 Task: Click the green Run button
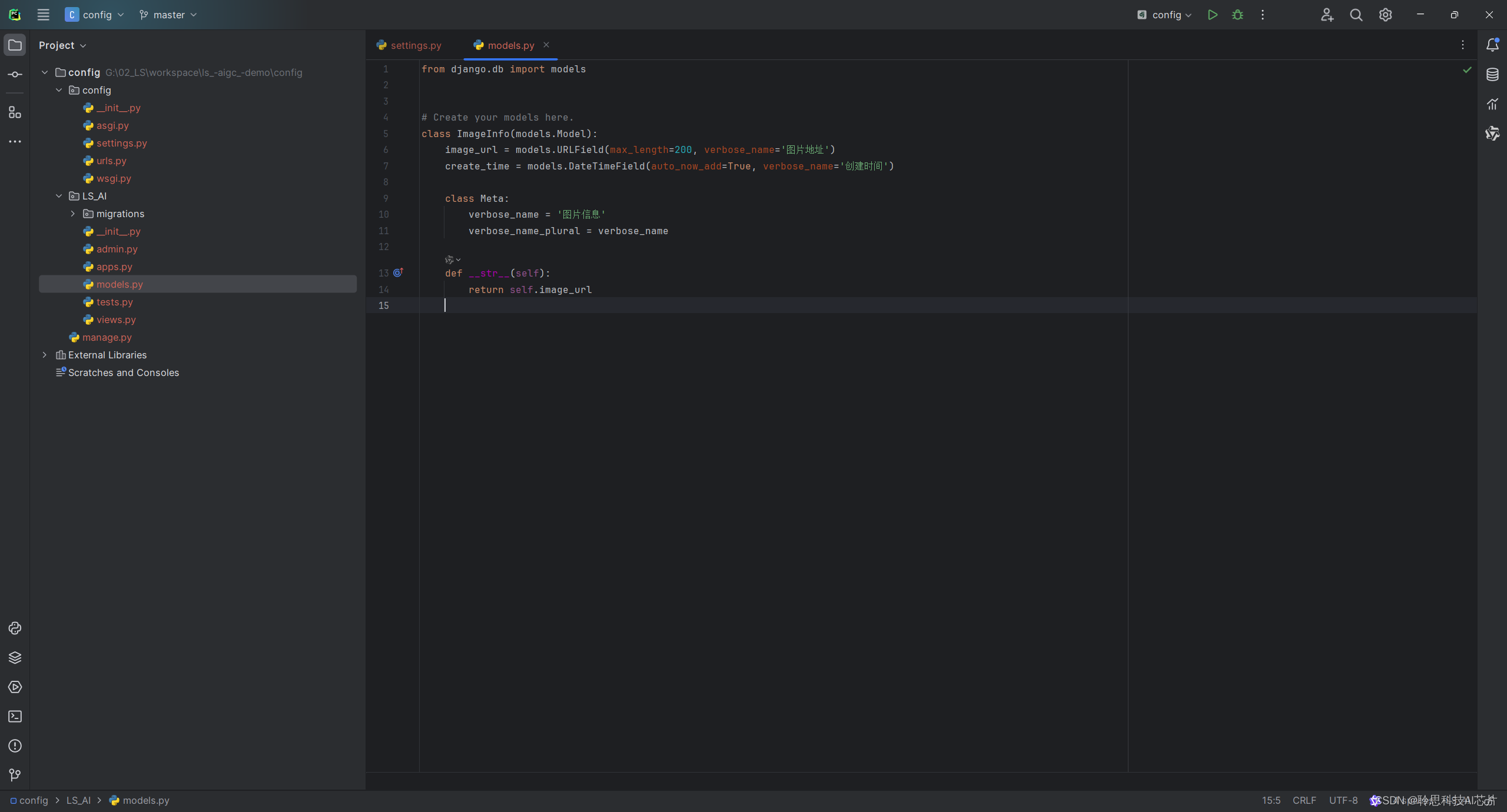pos(1212,15)
